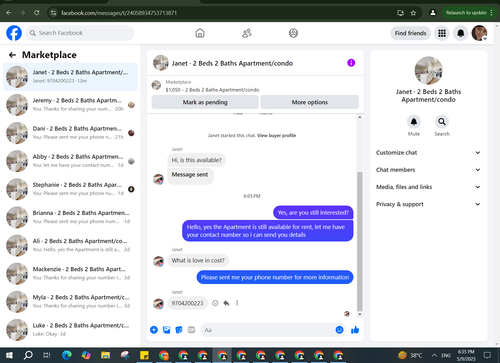Open the Friends icon in top navigation

(x=247, y=33)
